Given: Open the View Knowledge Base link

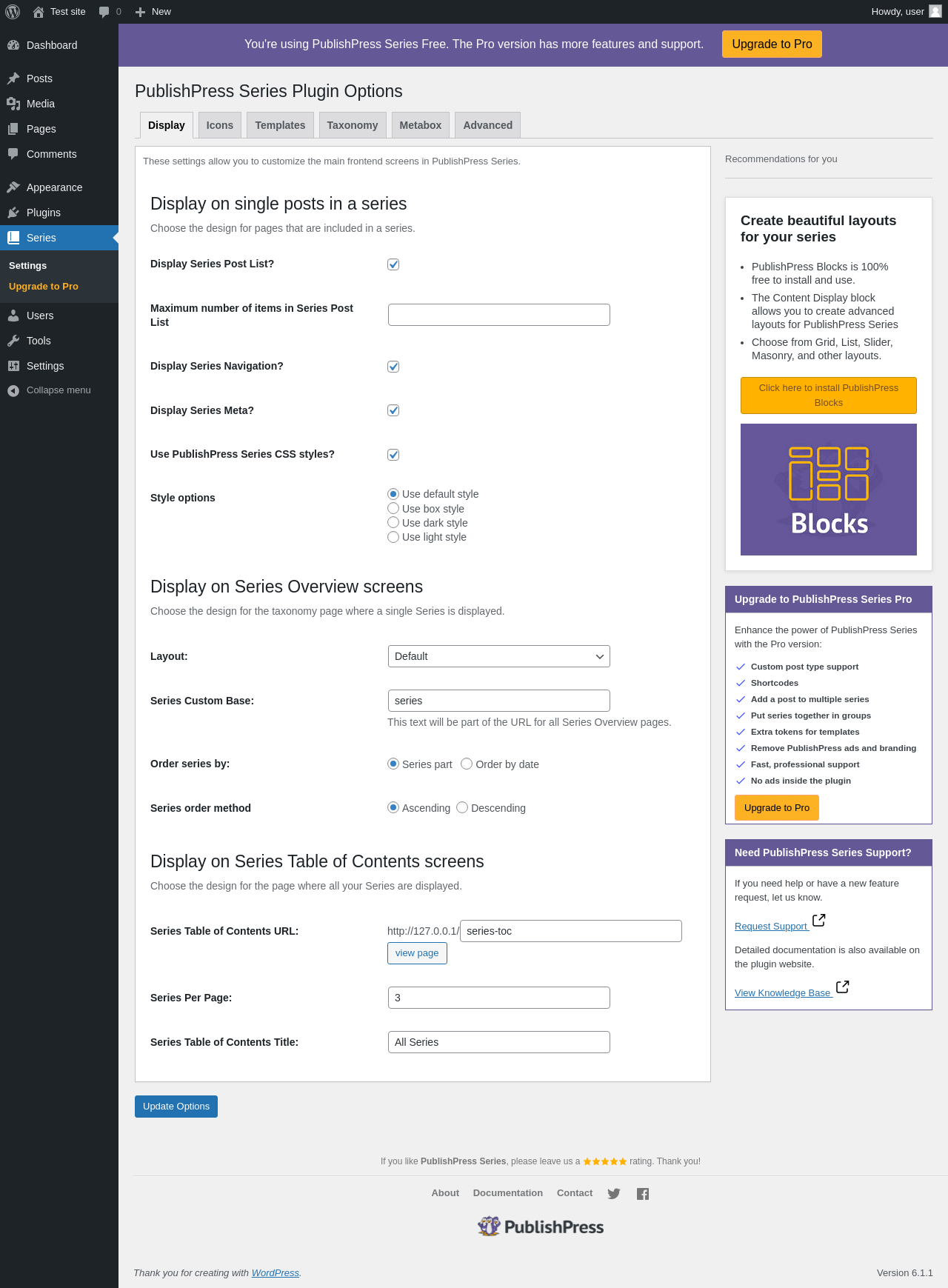Looking at the screenshot, I should click(x=783, y=993).
